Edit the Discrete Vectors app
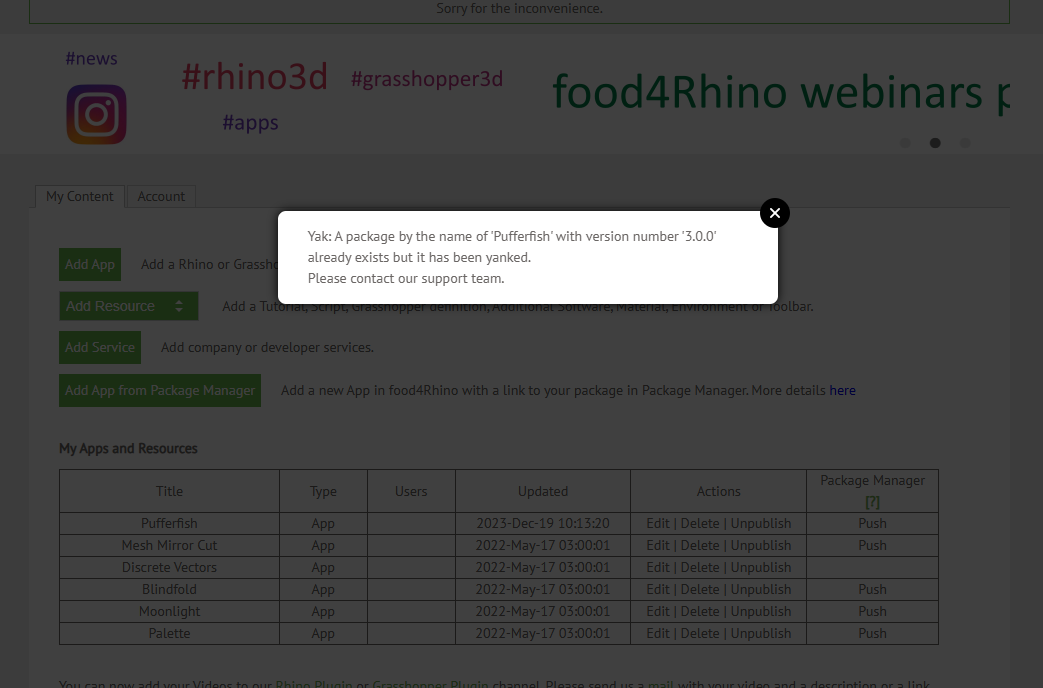Viewport: 1043px width, 688px height. click(x=658, y=568)
